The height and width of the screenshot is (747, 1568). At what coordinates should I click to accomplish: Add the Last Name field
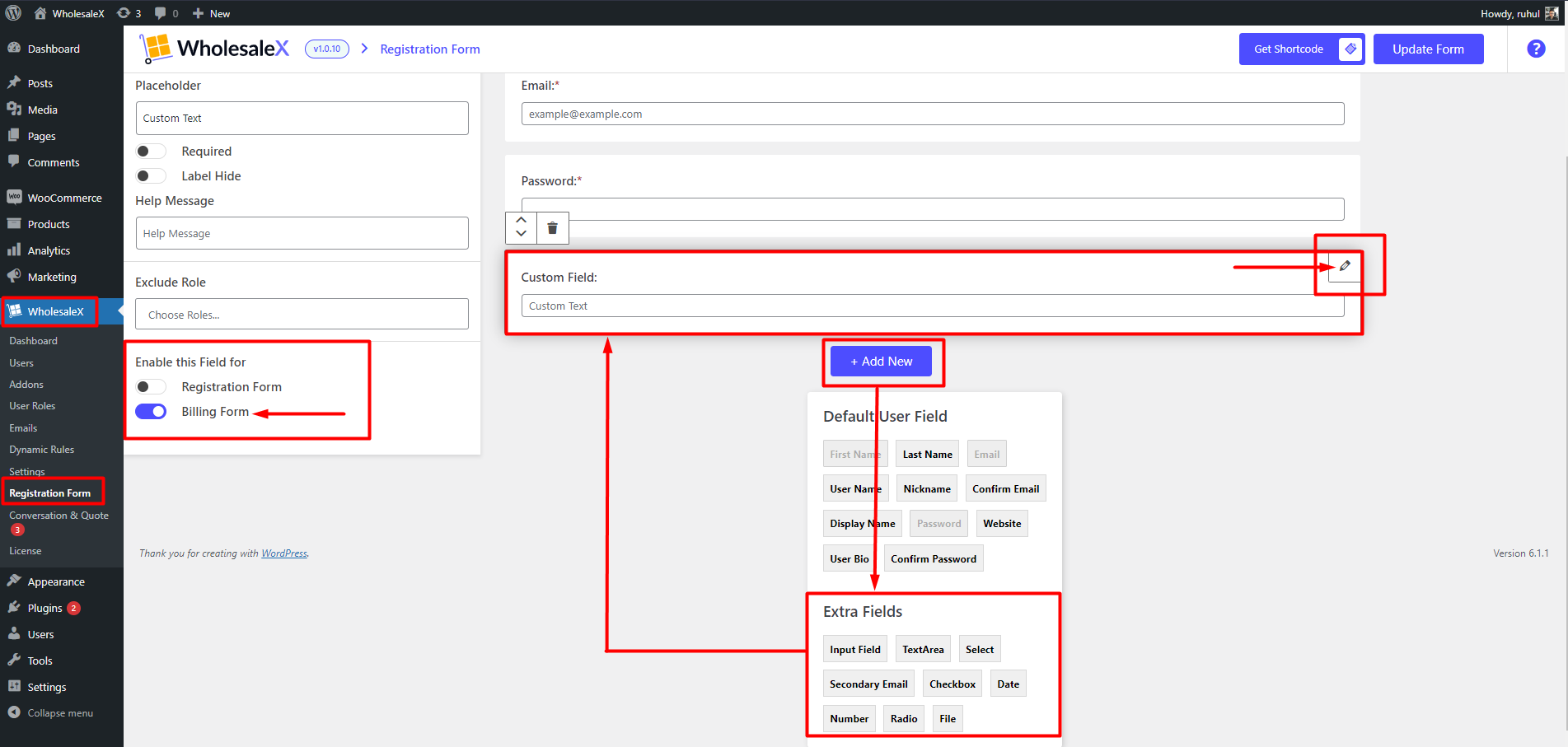coord(927,454)
